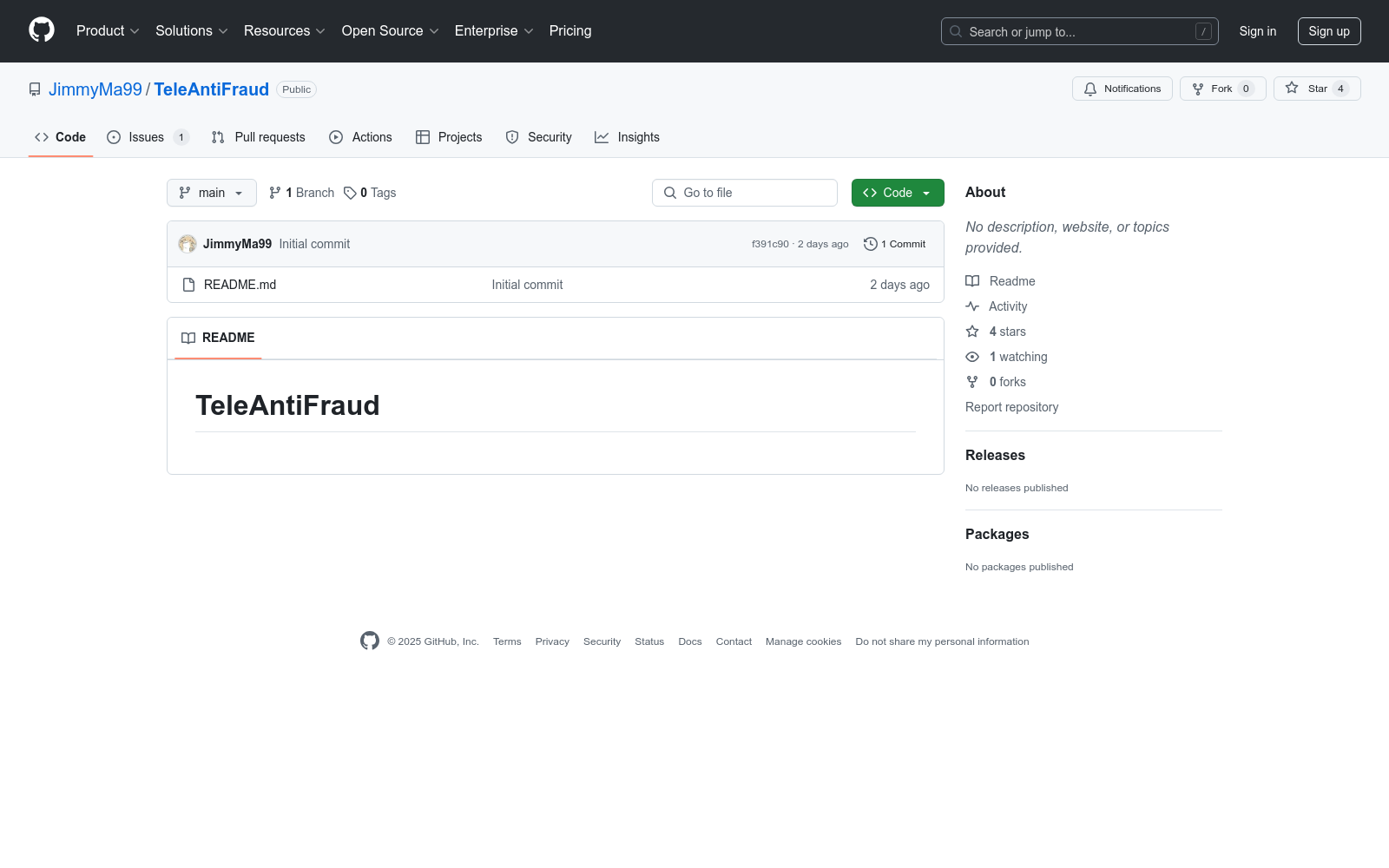
Task: Click the Readme link in About sidebar
Action: 1000,281
